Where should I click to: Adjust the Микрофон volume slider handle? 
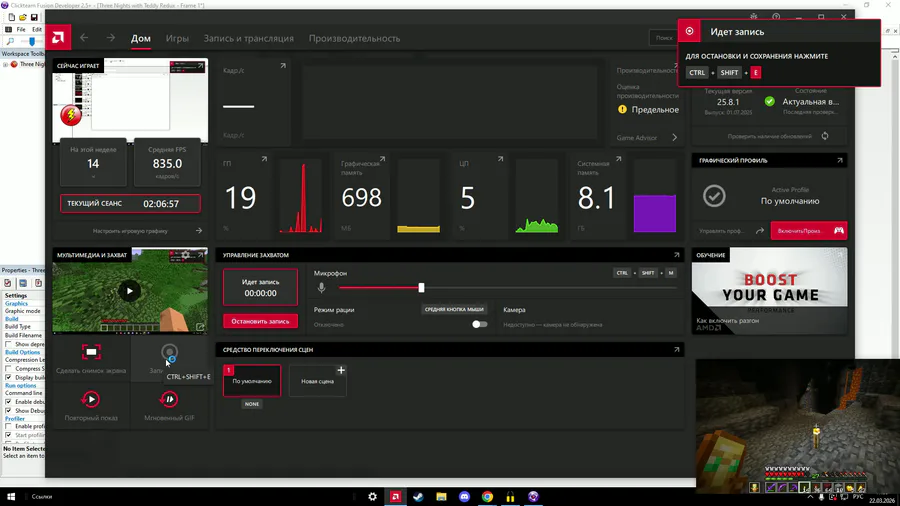click(421, 287)
